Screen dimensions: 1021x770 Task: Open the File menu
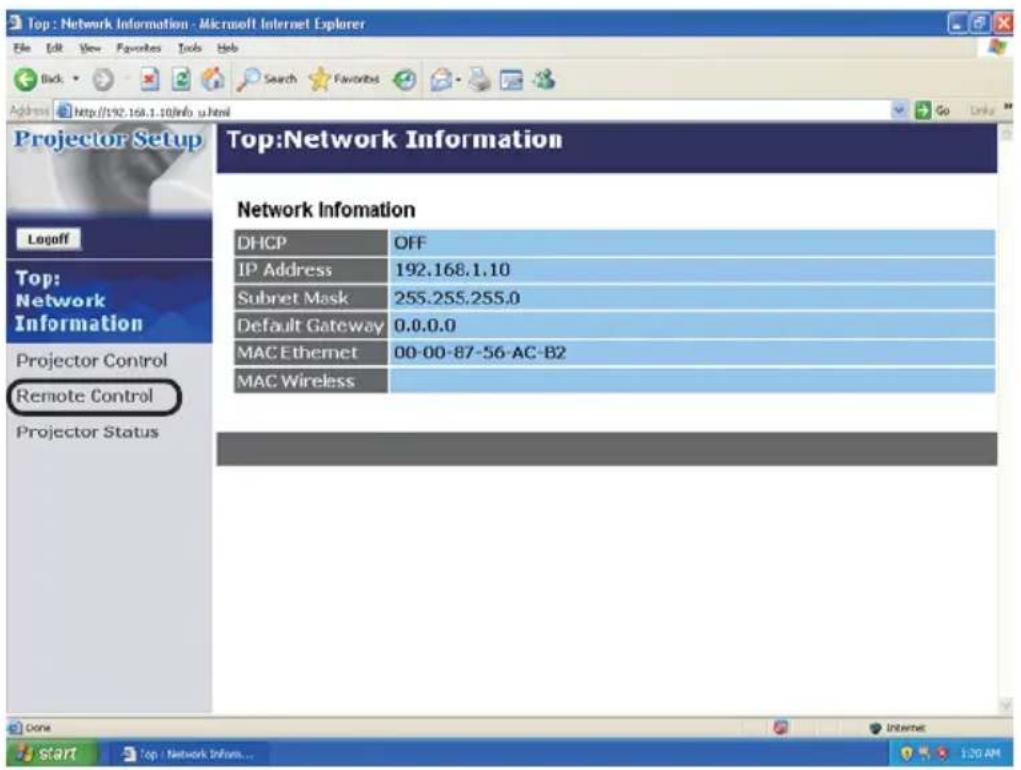click(x=21, y=48)
